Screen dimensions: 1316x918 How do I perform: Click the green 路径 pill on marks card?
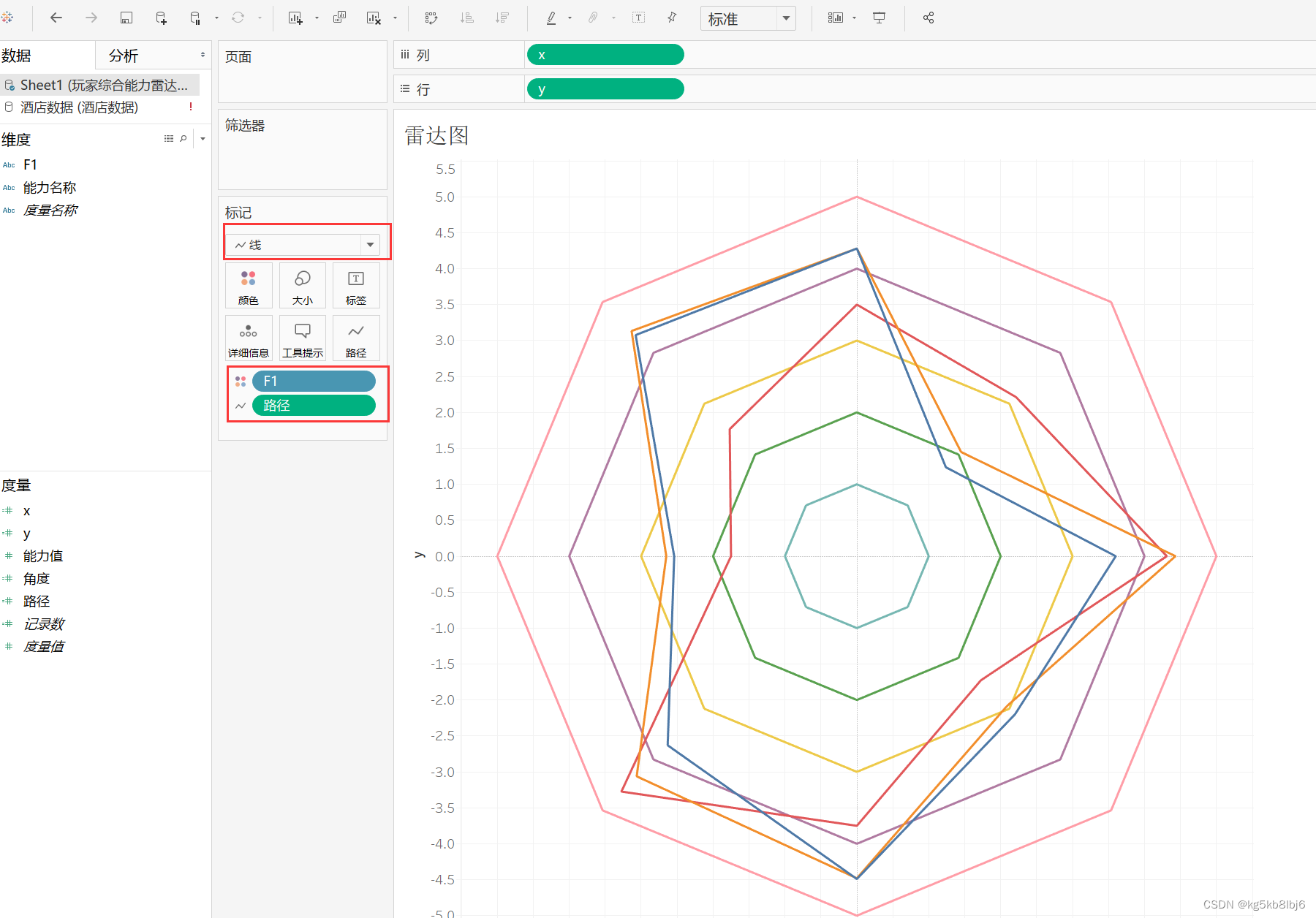click(x=314, y=405)
